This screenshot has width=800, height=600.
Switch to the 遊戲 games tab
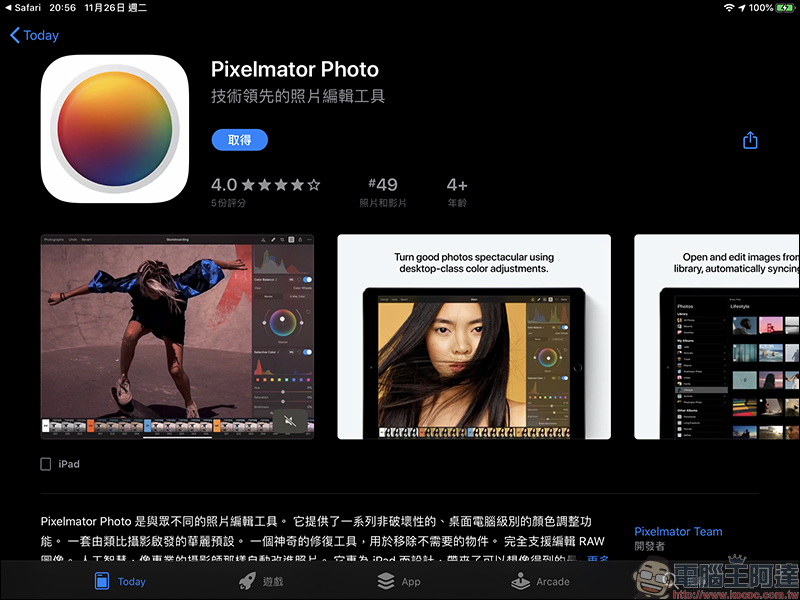tap(261, 581)
